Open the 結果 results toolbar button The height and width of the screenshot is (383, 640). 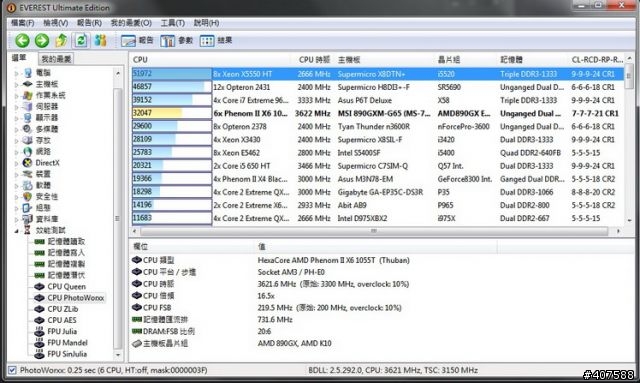coord(216,40)
